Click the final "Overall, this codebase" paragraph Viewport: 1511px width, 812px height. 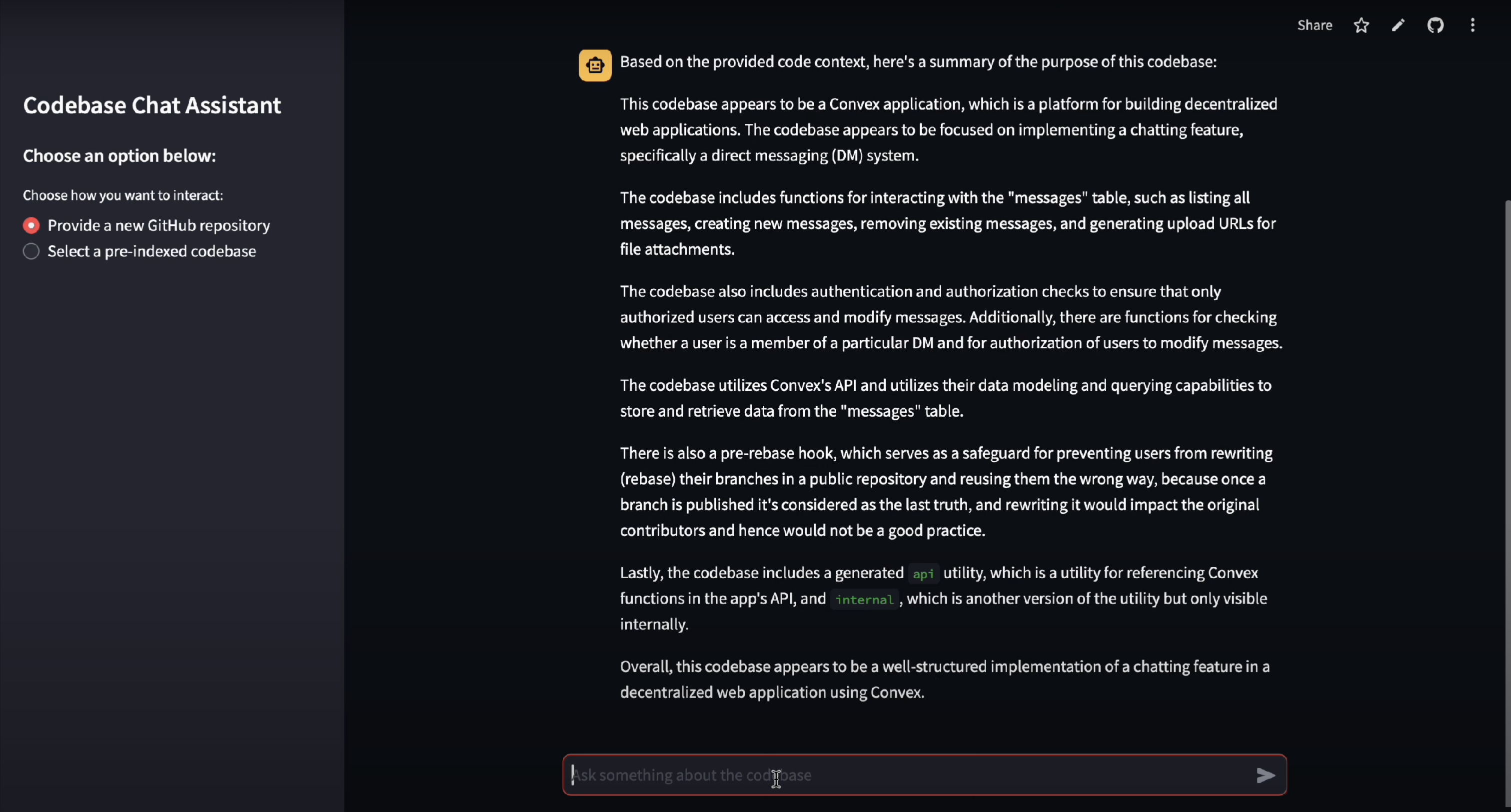(945, 680)
